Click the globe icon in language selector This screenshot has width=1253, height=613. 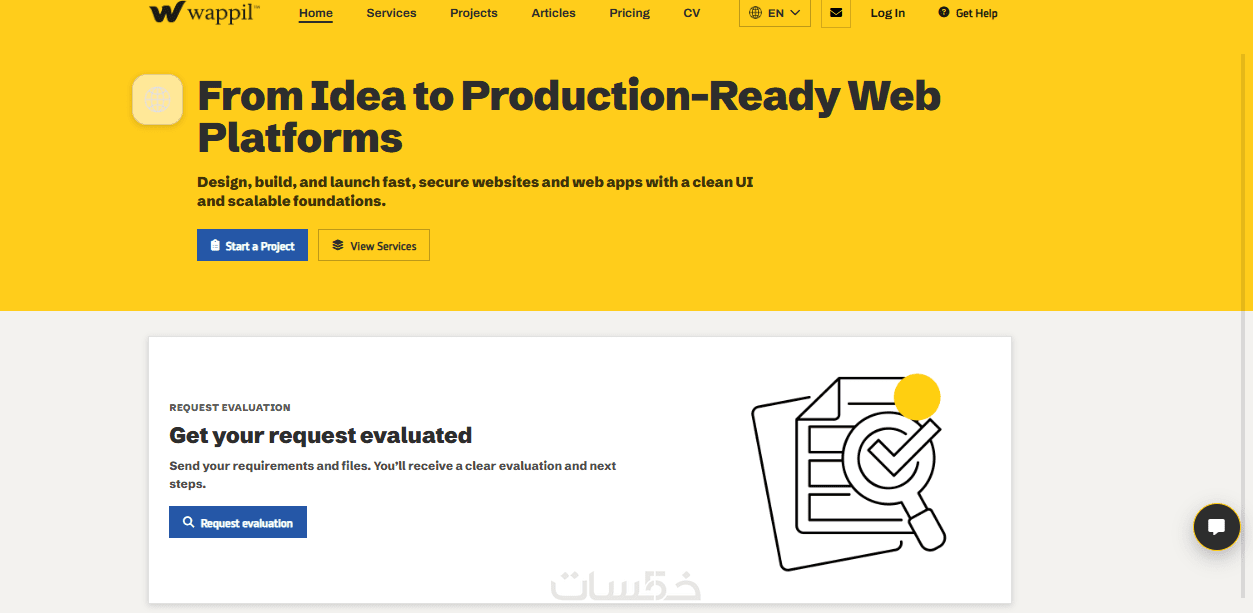pos(755,13)
